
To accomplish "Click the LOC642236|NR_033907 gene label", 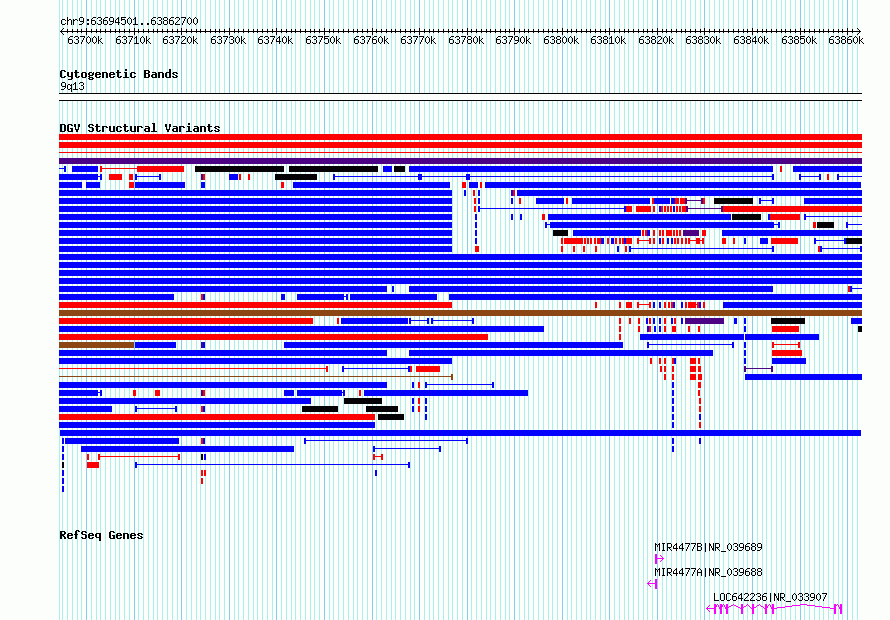I will (x=770, y=597).
